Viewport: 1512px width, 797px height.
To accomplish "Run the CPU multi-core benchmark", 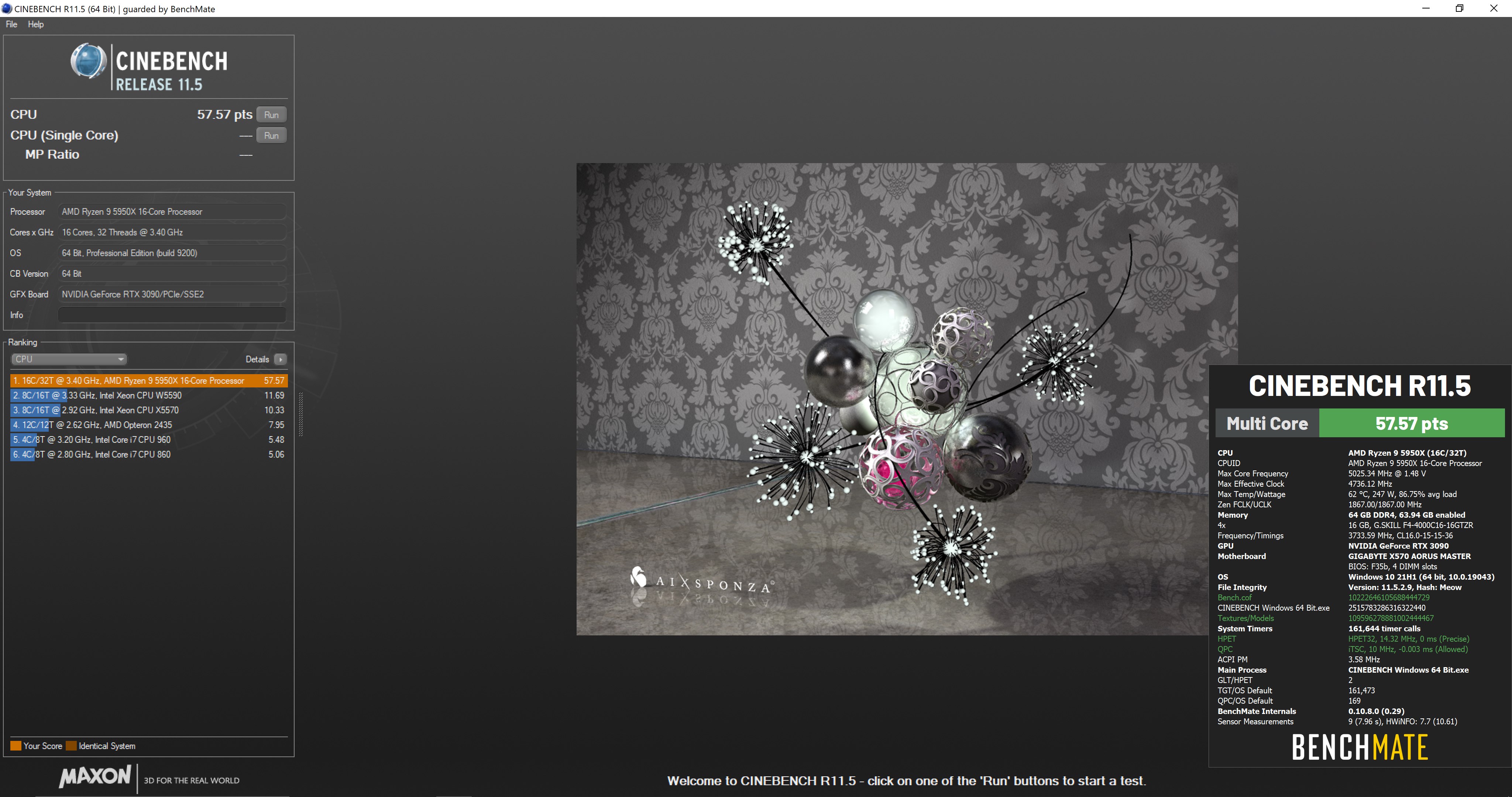I will tap(271, 114).
